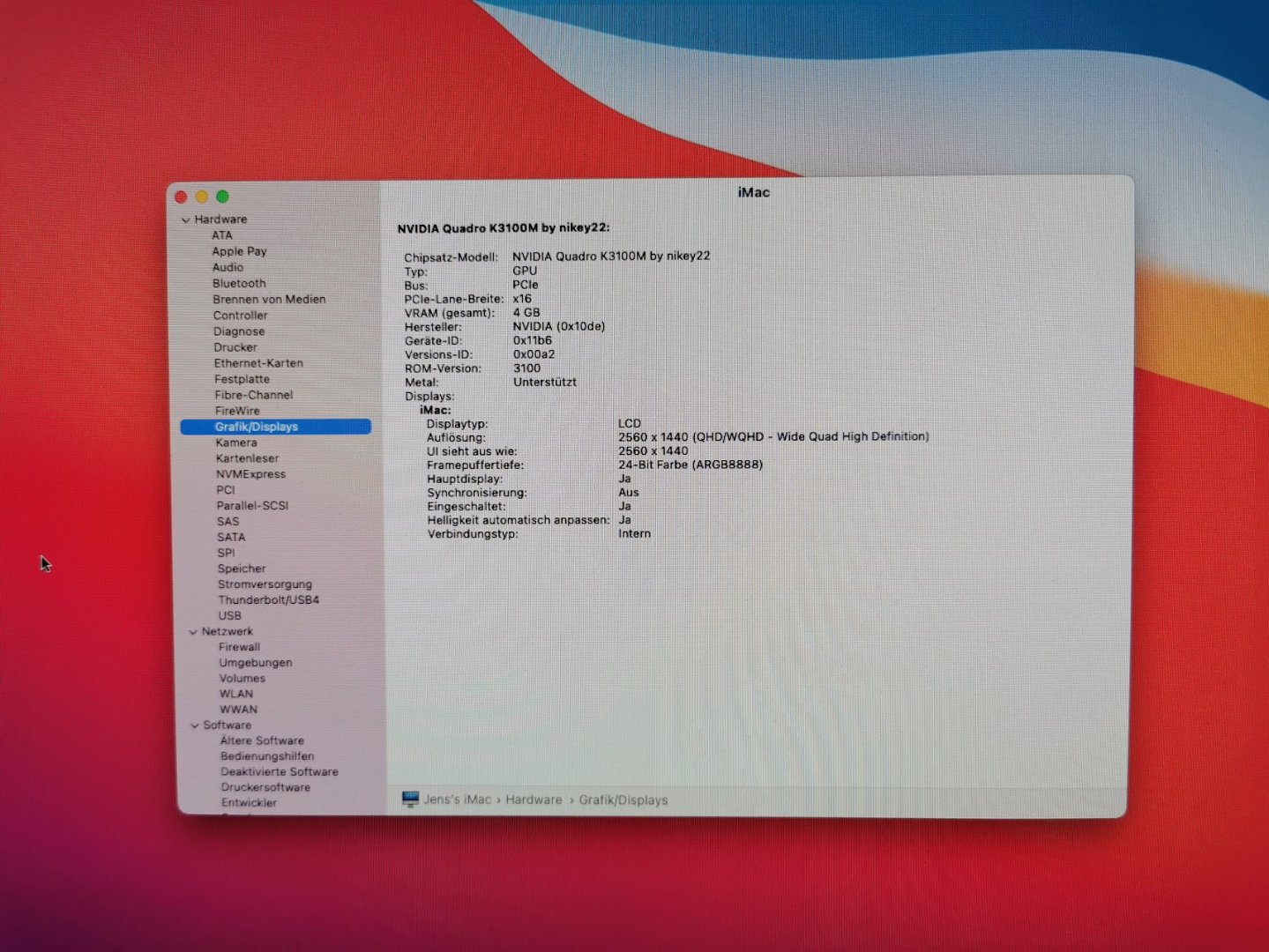Open the Kamera entry
Screen dimensions: 1269x952
pyautogui.click(x=236, y=443)
